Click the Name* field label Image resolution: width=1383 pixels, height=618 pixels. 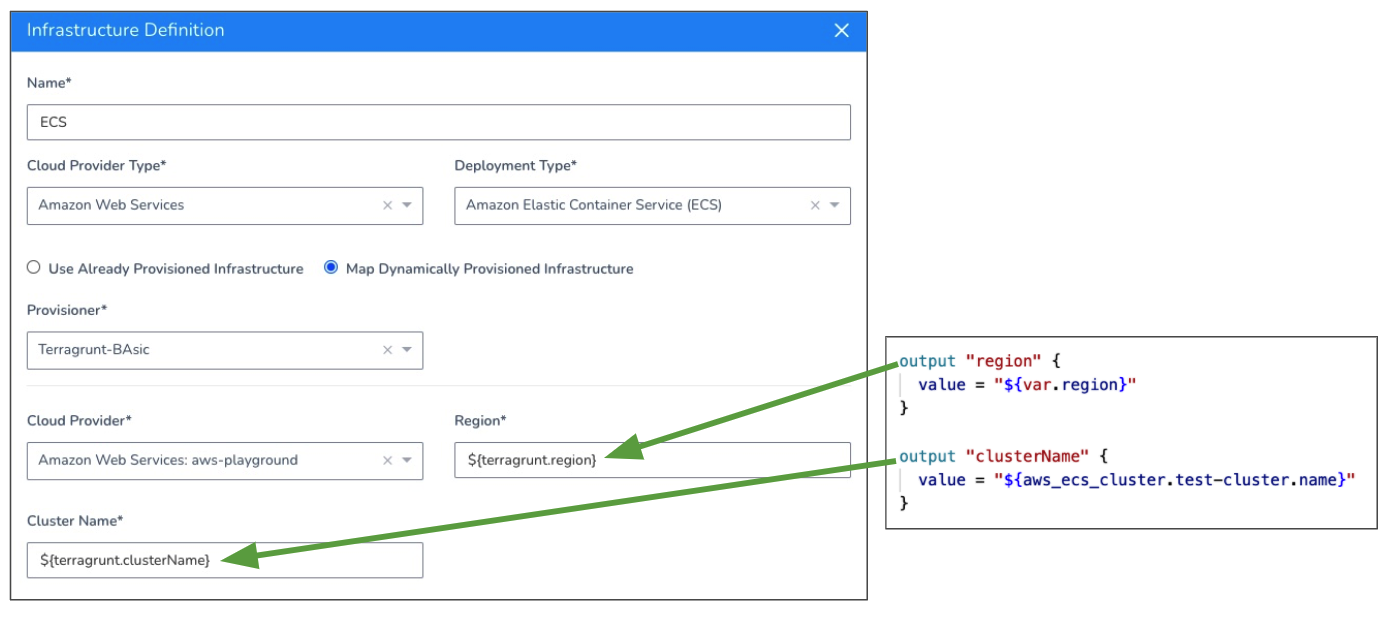pyautogui.click(x=49, y=83)
